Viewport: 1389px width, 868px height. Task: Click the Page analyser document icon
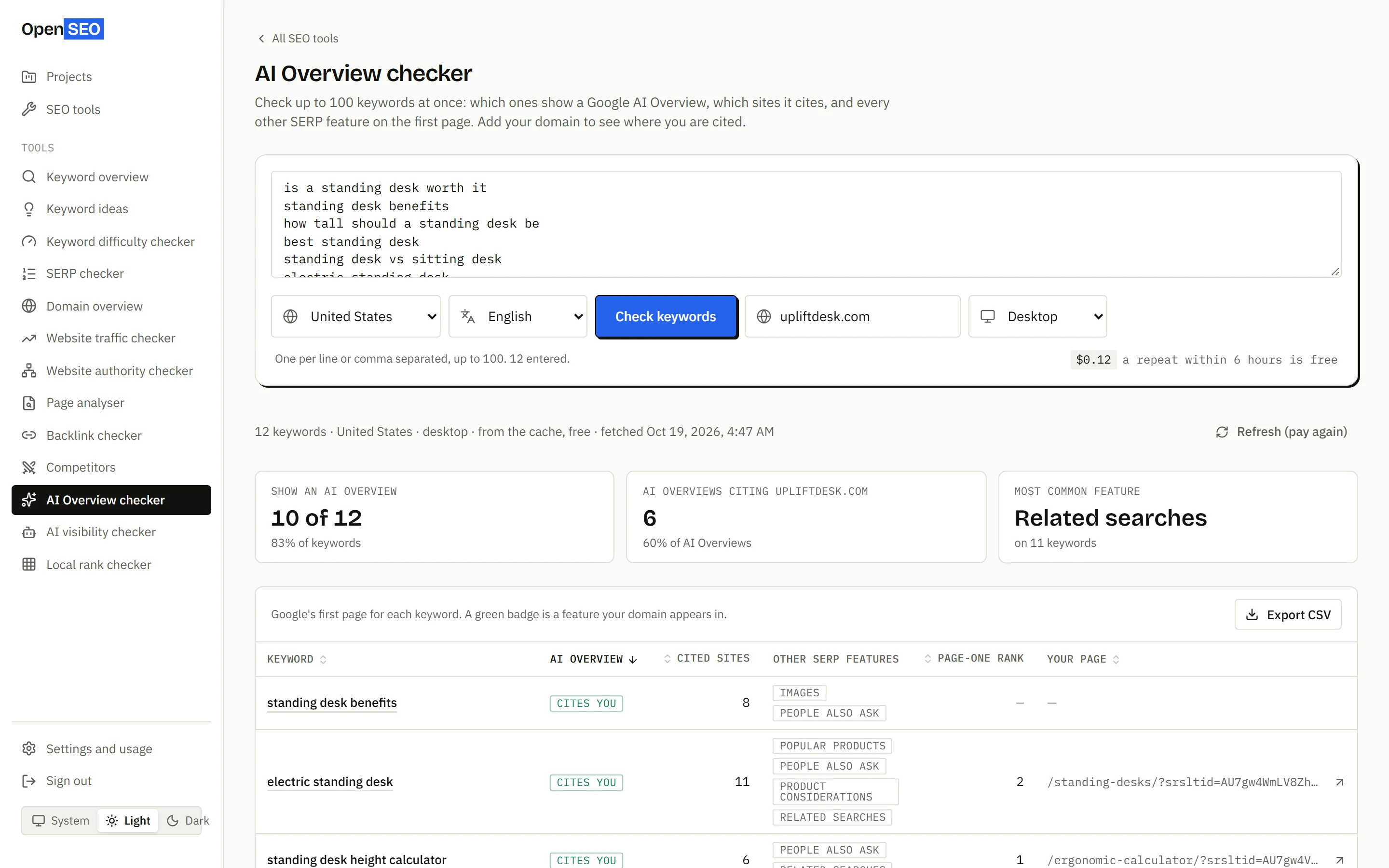point(29,403)
